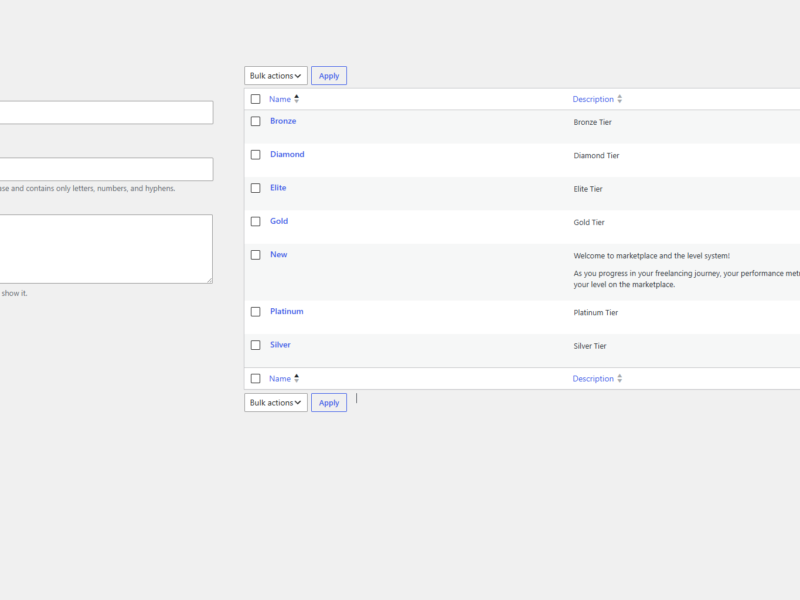
Task: Open the Platinum term link
Action: [x=287, y=311]
